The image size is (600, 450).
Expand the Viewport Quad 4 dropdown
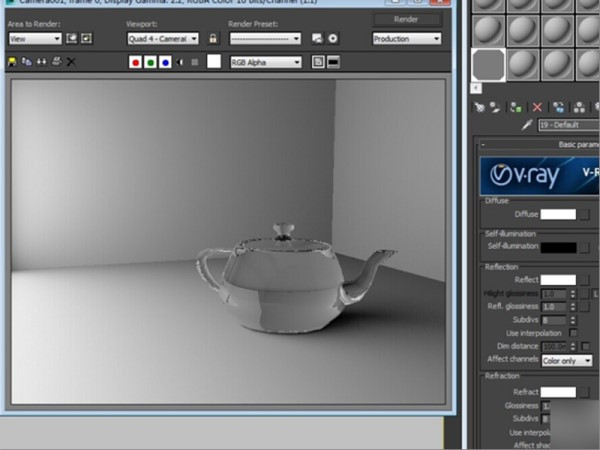[x=162, y=39]
